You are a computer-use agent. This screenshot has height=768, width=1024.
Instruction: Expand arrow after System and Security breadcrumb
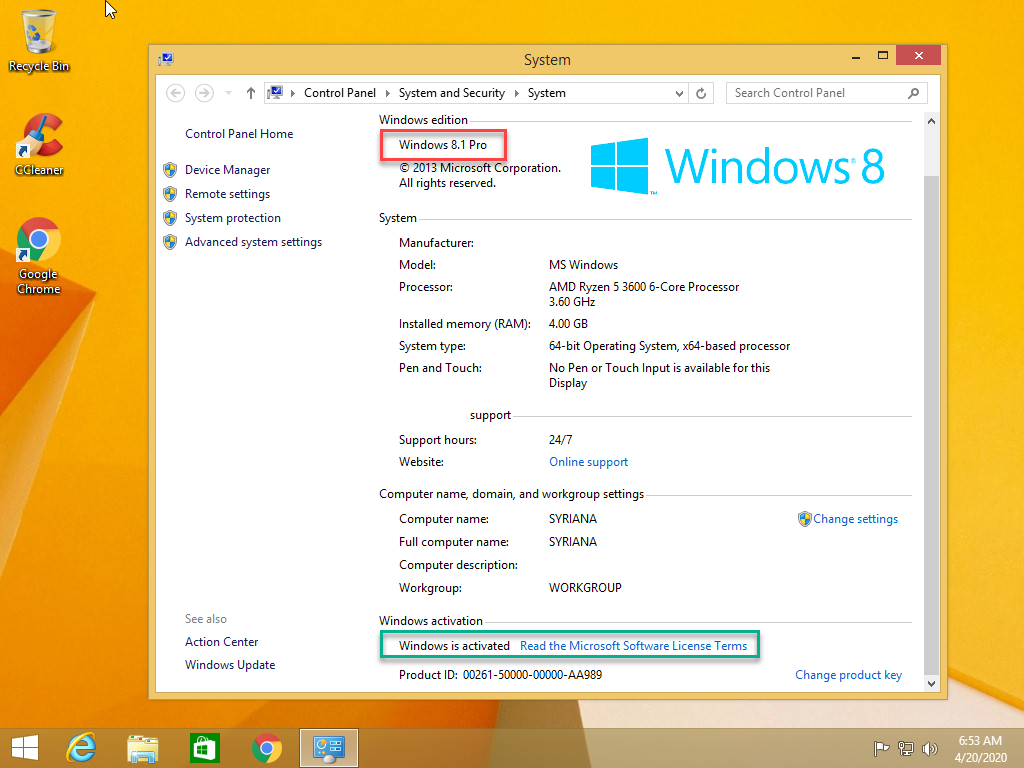tap(516, 93)
